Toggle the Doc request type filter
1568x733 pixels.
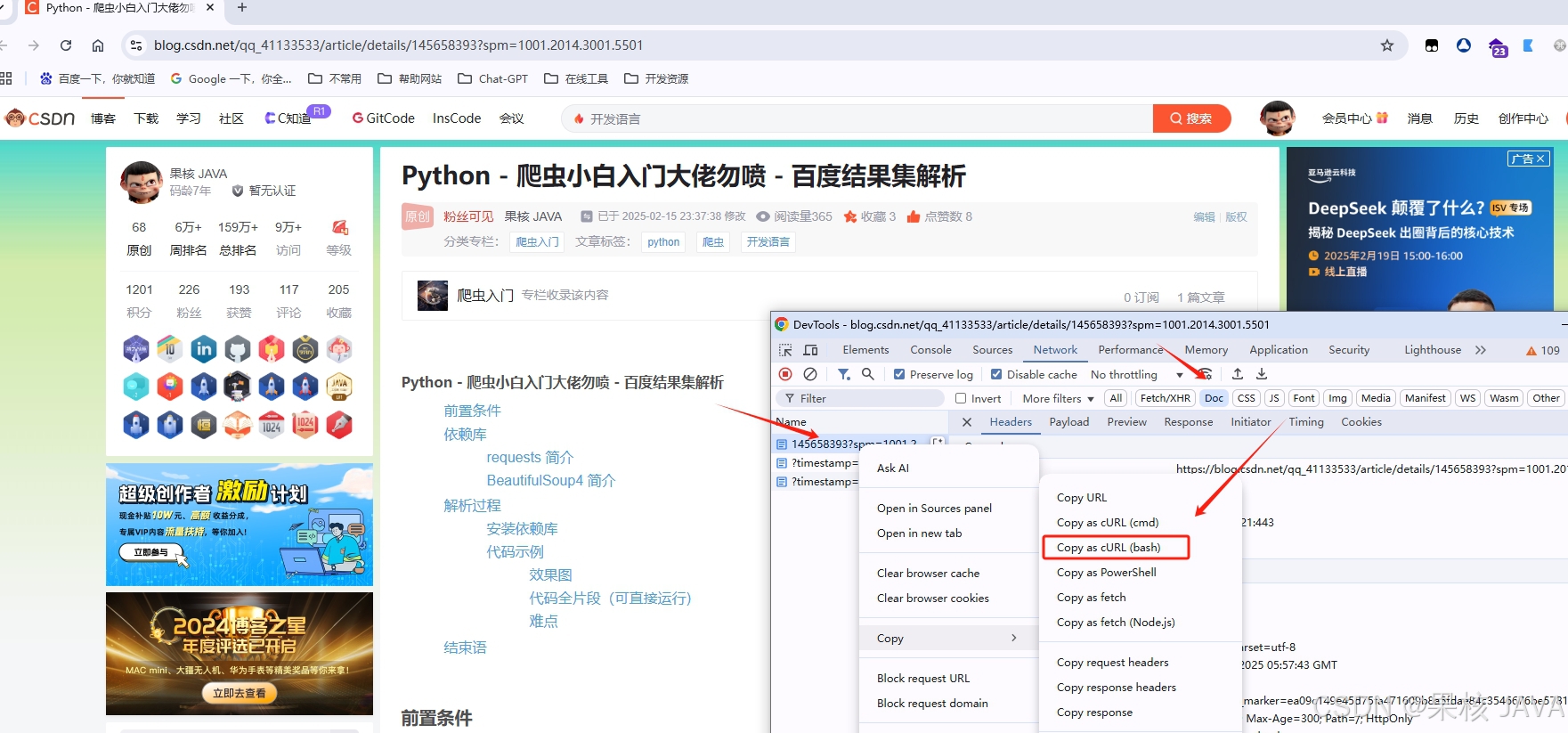(1214, 398)
